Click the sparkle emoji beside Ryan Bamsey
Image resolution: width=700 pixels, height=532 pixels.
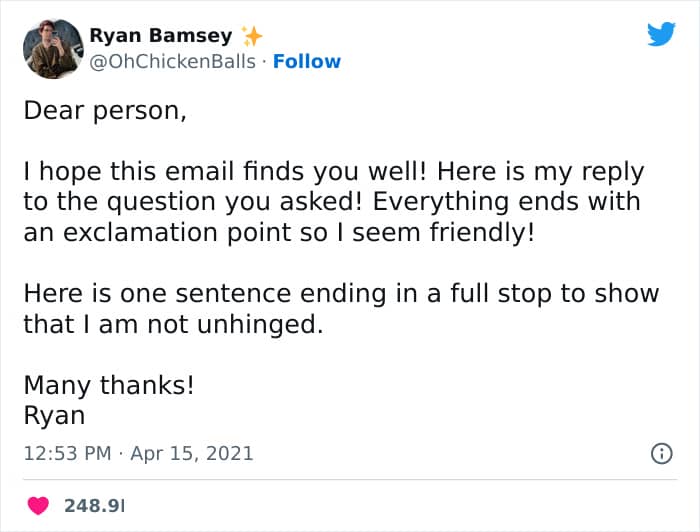pos(252,36)
